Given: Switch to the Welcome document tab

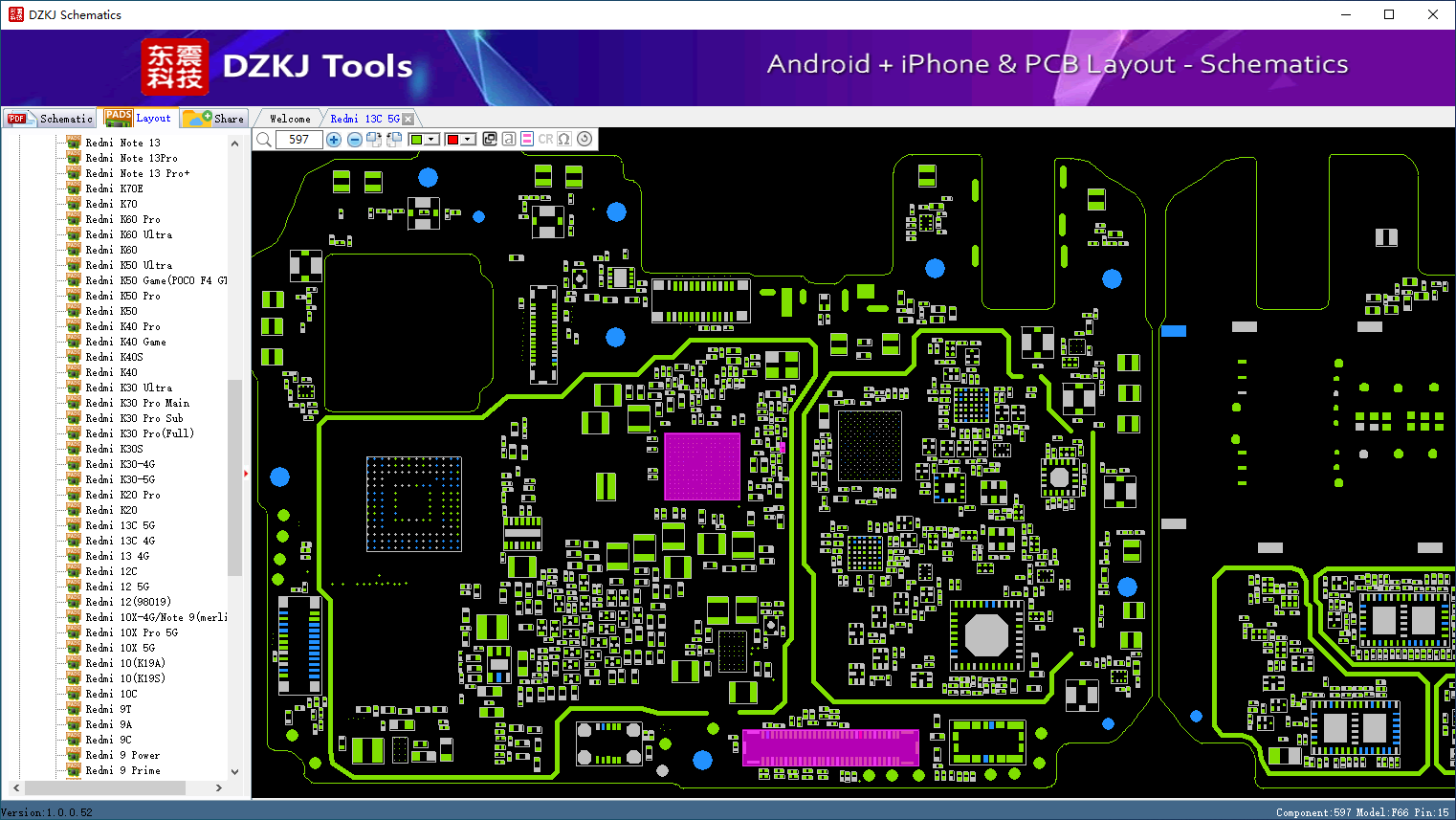Looking at the screenshot, I should [x=290, y=119].
